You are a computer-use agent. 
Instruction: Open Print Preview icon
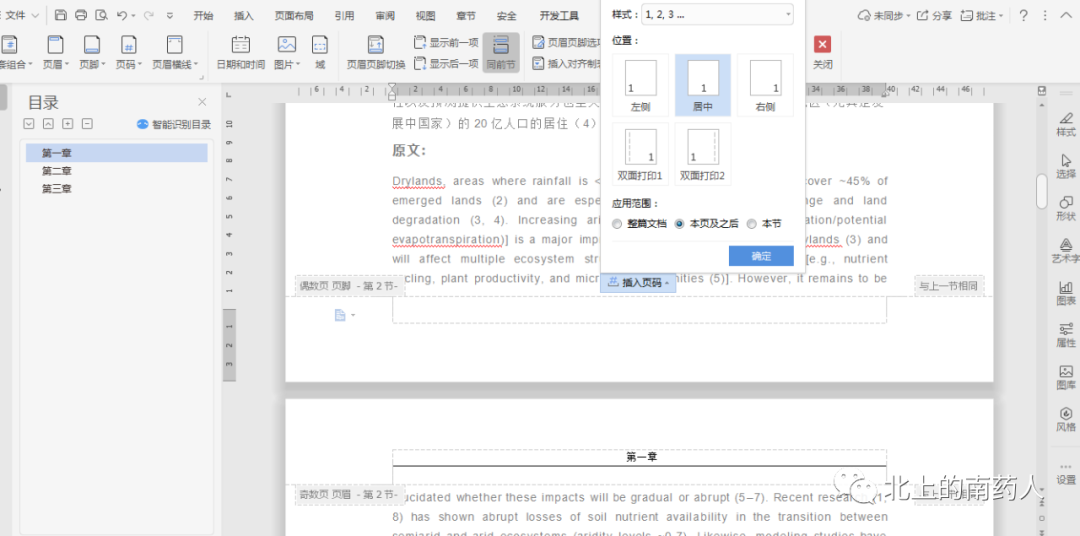(101, 15)
